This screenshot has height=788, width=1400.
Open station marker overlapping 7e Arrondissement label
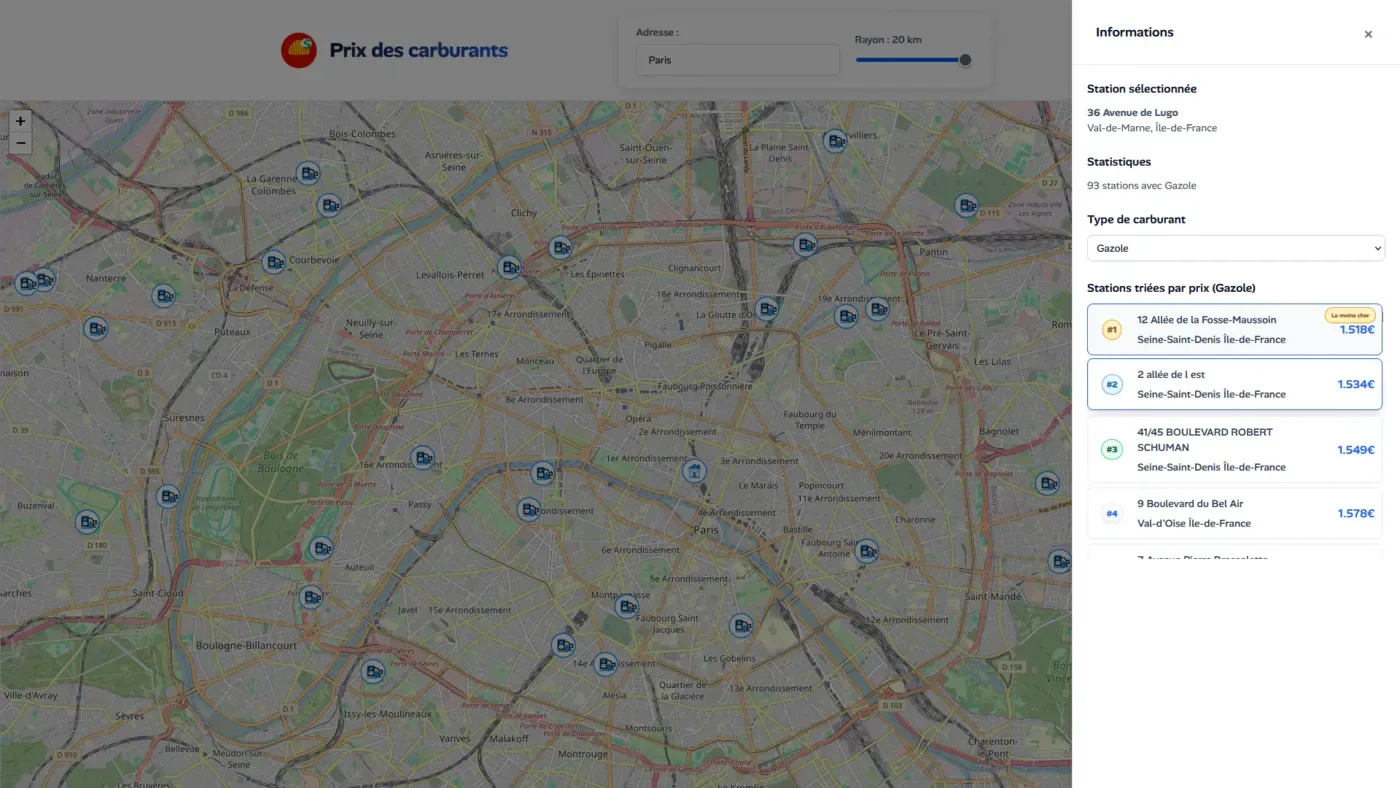click(529, 510)
